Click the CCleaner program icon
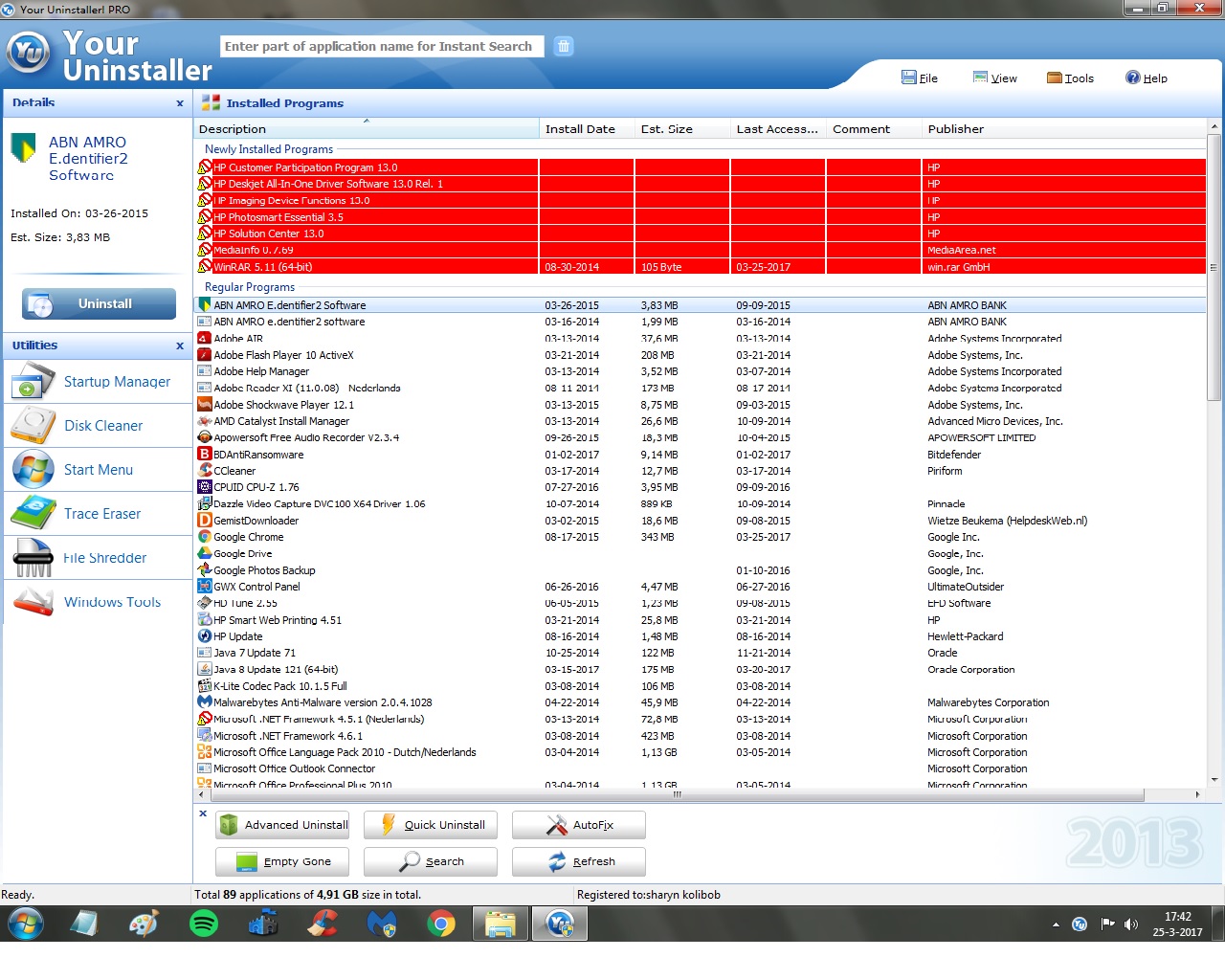 pos(205,471)
